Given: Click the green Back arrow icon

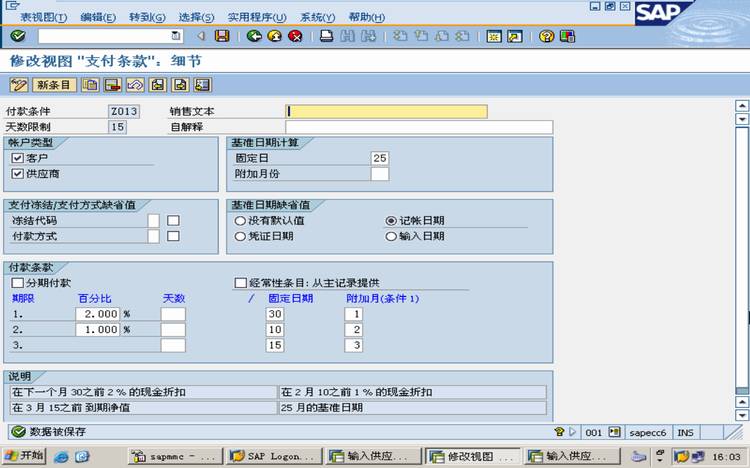Looking at the screenshot, I should coord(254,36).
